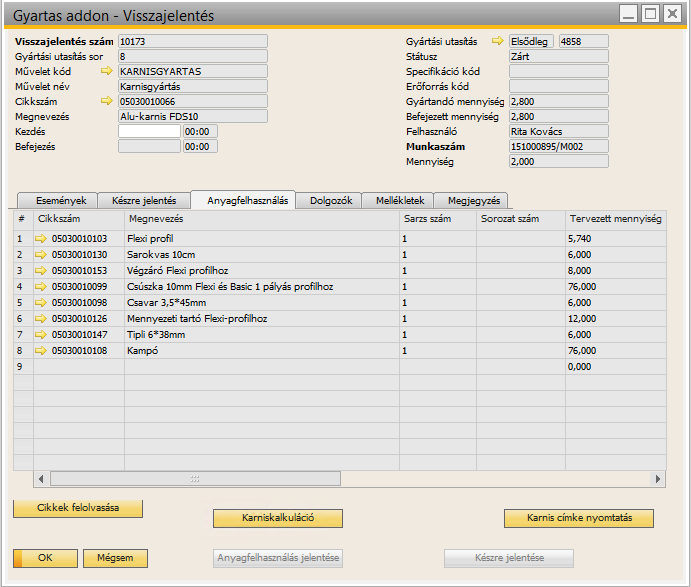This screenshot has width=691, height=587.
Task: Click the Cikkszám column header
Action: 79,219
